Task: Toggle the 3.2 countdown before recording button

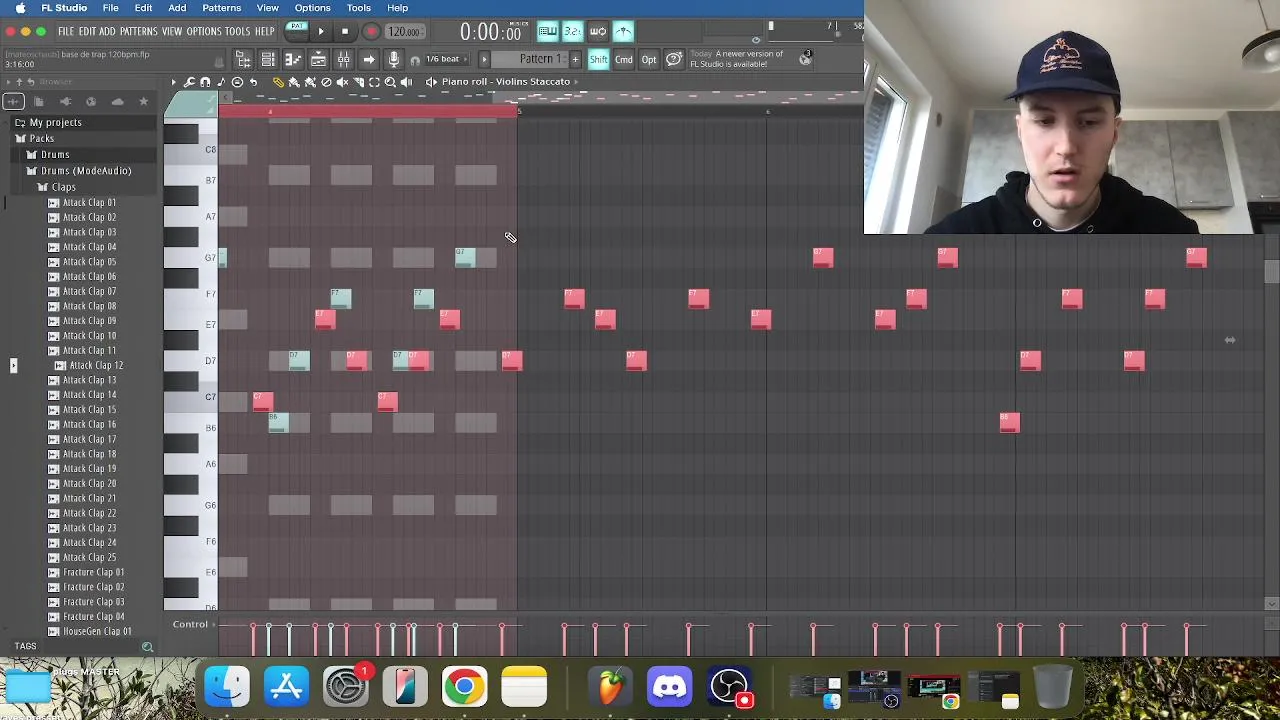Action: pyautogui.click(x=572, y=31)
